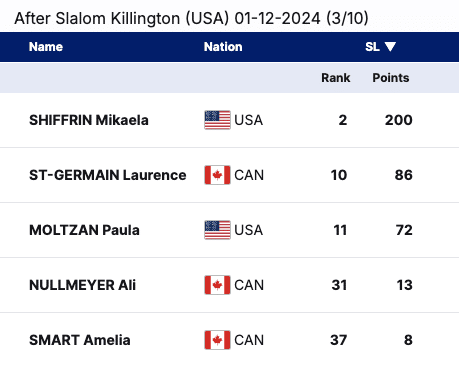Viewport: 459px width, 365px height.
Task: Select the Points sub-header
Action: [x=391, y=78]
